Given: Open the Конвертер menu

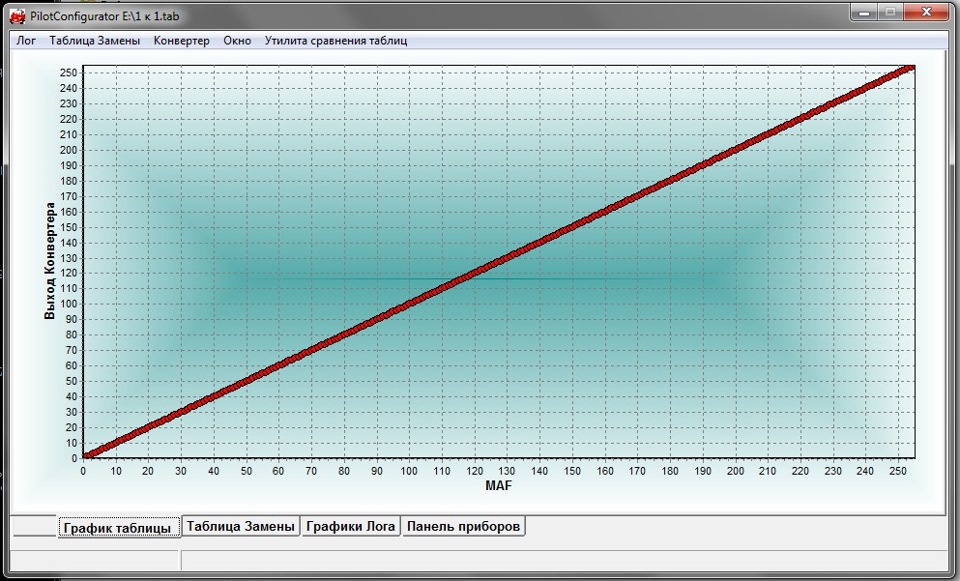Looking at the screenshot, I should 181,40.
